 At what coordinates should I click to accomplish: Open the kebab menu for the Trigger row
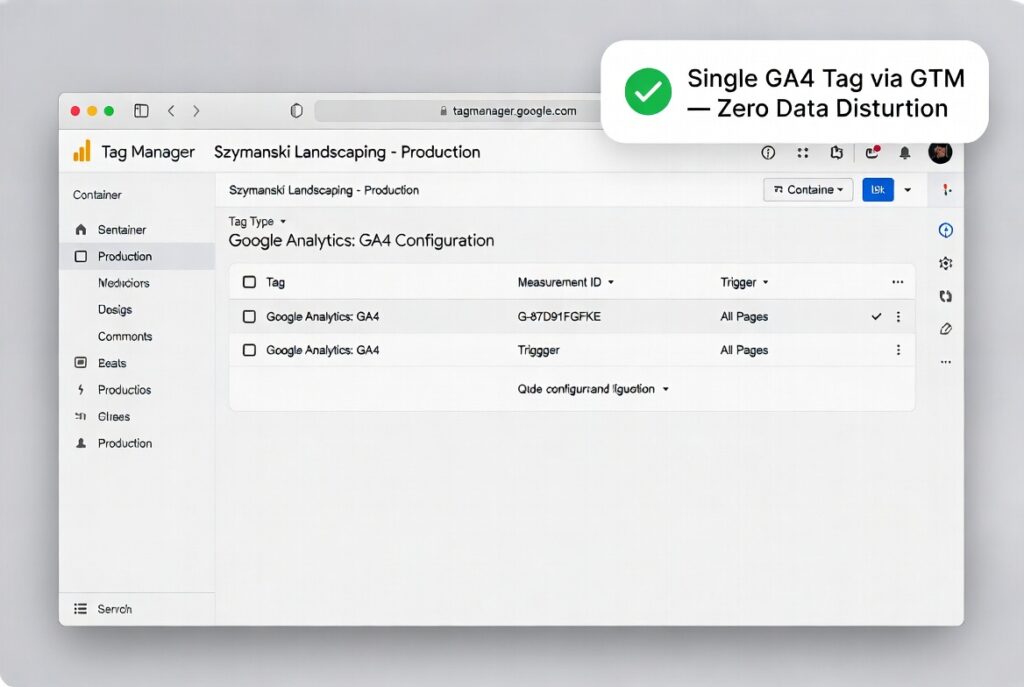(x=898, y=350)
